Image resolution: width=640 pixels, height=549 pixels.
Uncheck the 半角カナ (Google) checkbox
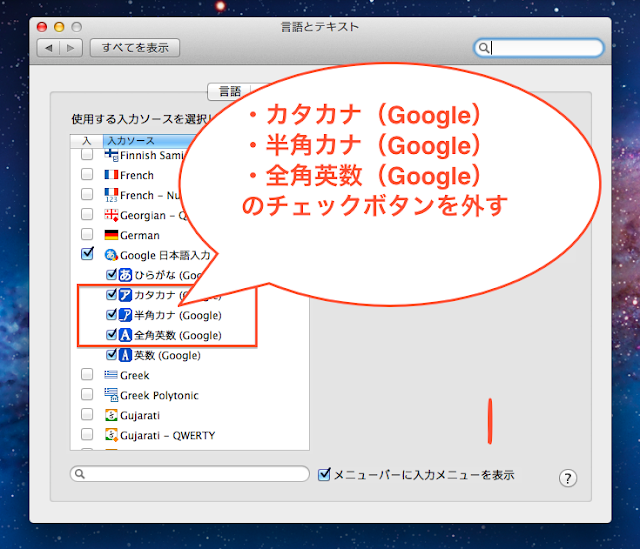(x=111, y=314)
